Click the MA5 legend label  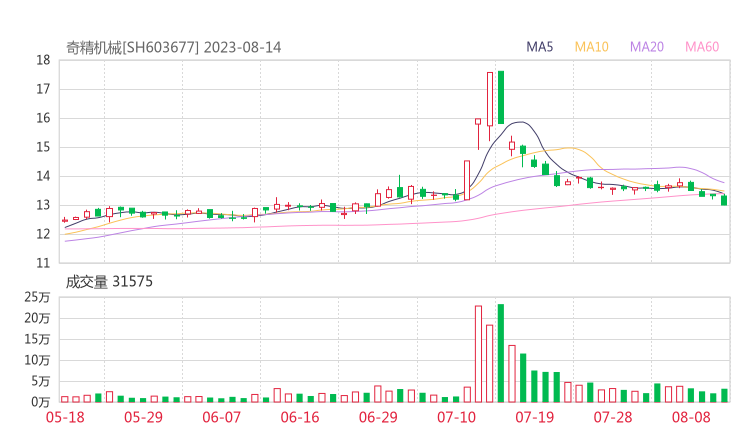pos(540,47)
